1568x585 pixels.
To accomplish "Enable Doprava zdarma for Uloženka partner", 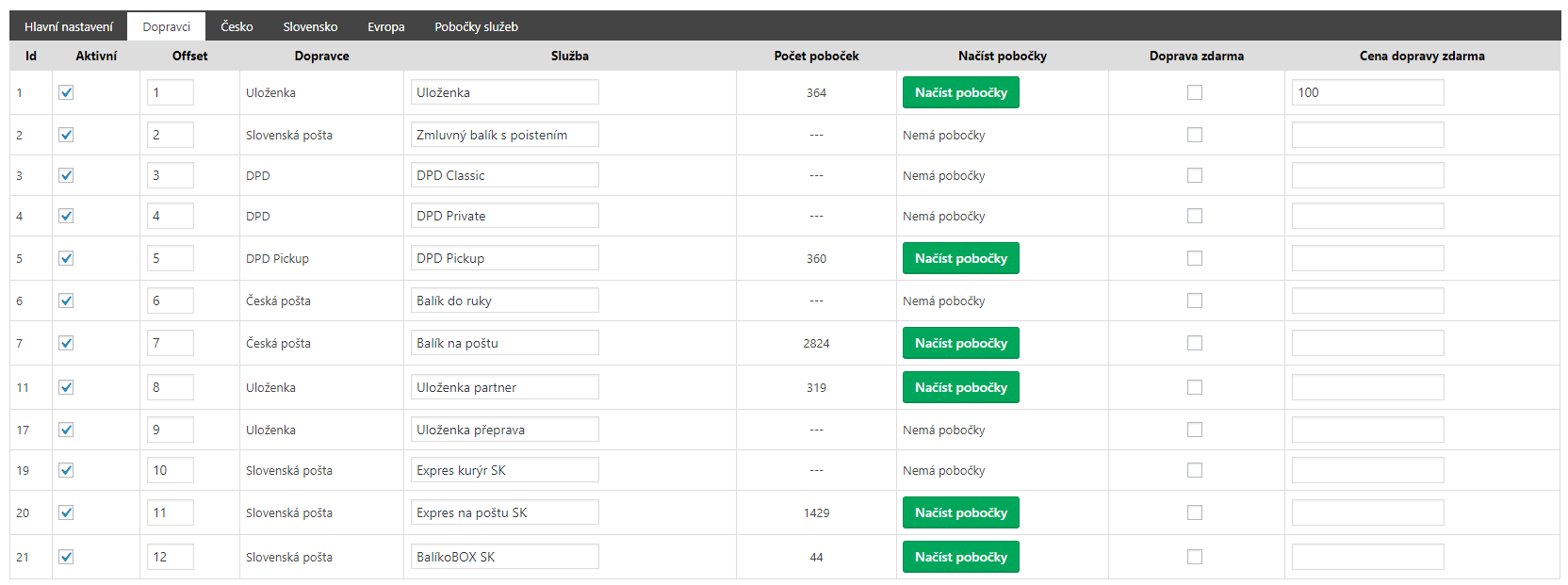I will point(1195,387).
